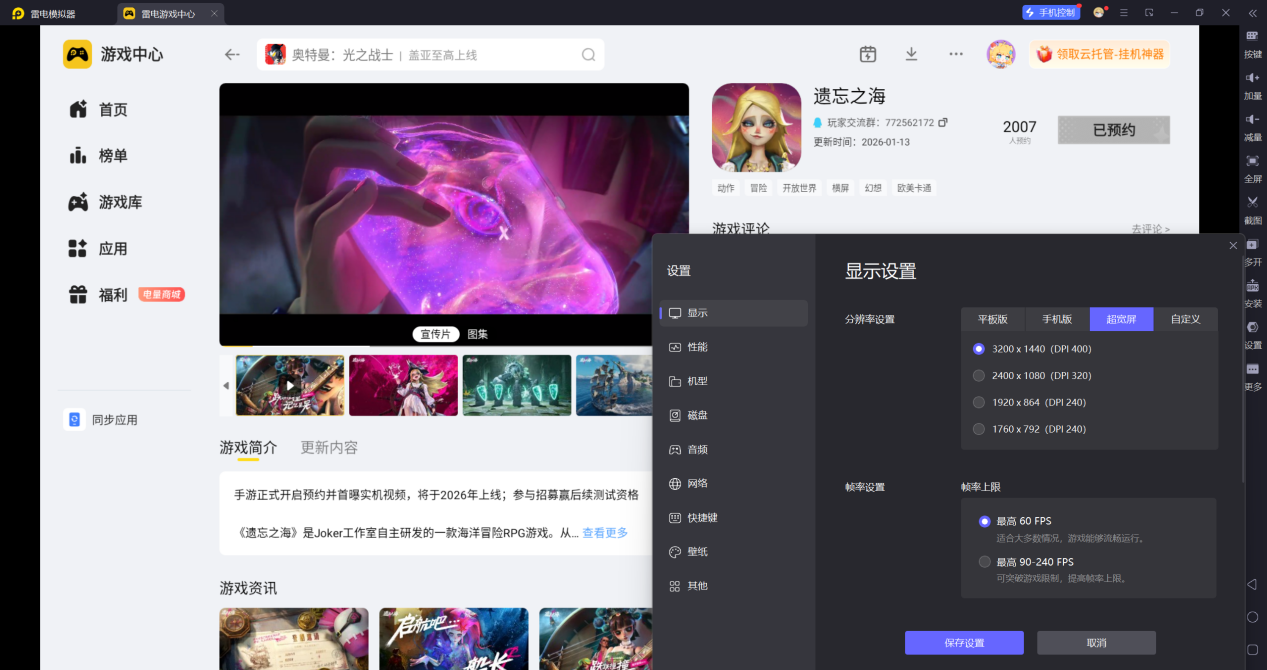Click 领取云托管-挂机神器 banner
This screenshot has width=1267, height=670.
pyautogui.click(x=1100, y=54)
